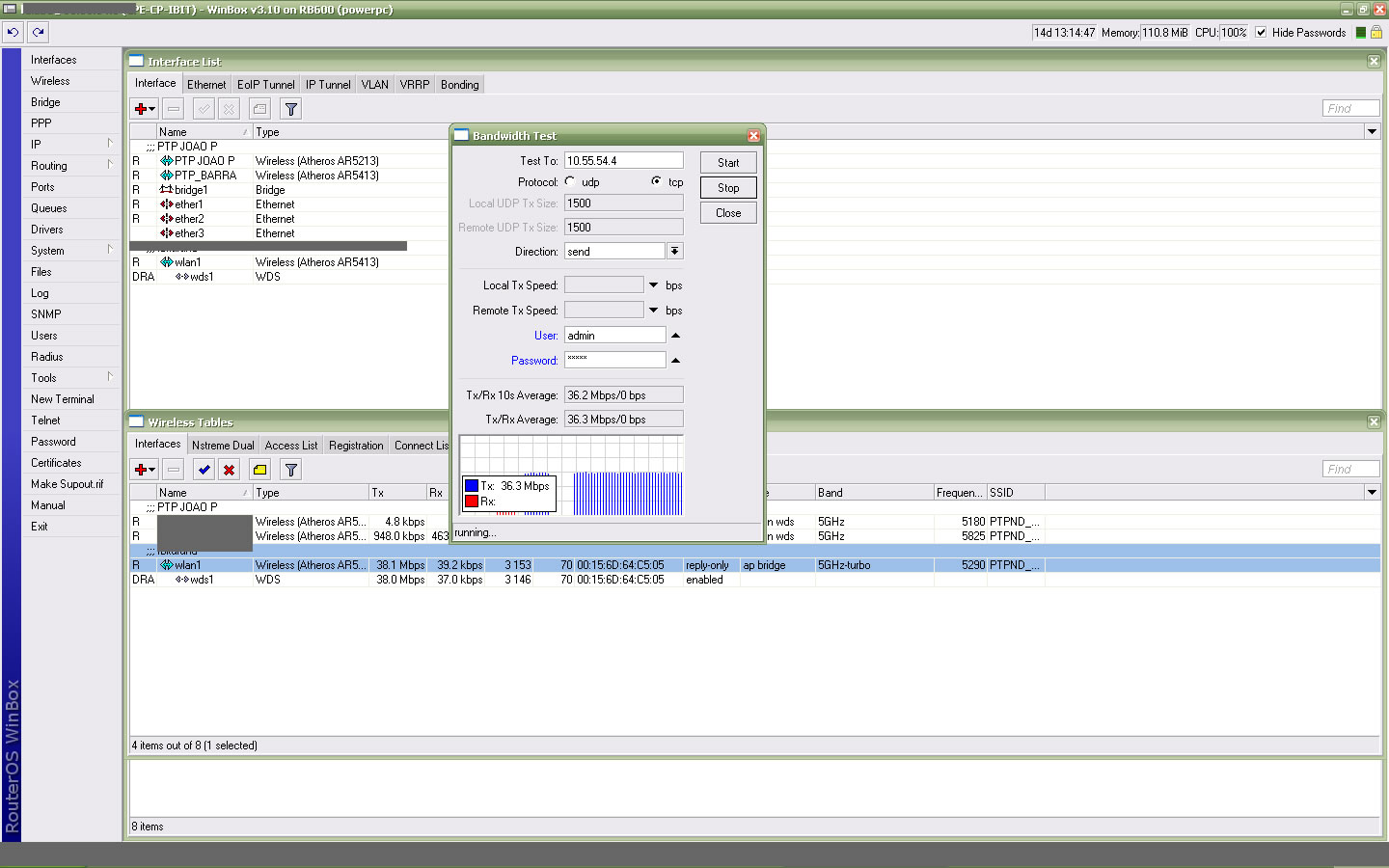Viewport: 1389px width, 868px height.
Task: Click the Redo arrow icon in top toolbar
Action: point(39,32)
